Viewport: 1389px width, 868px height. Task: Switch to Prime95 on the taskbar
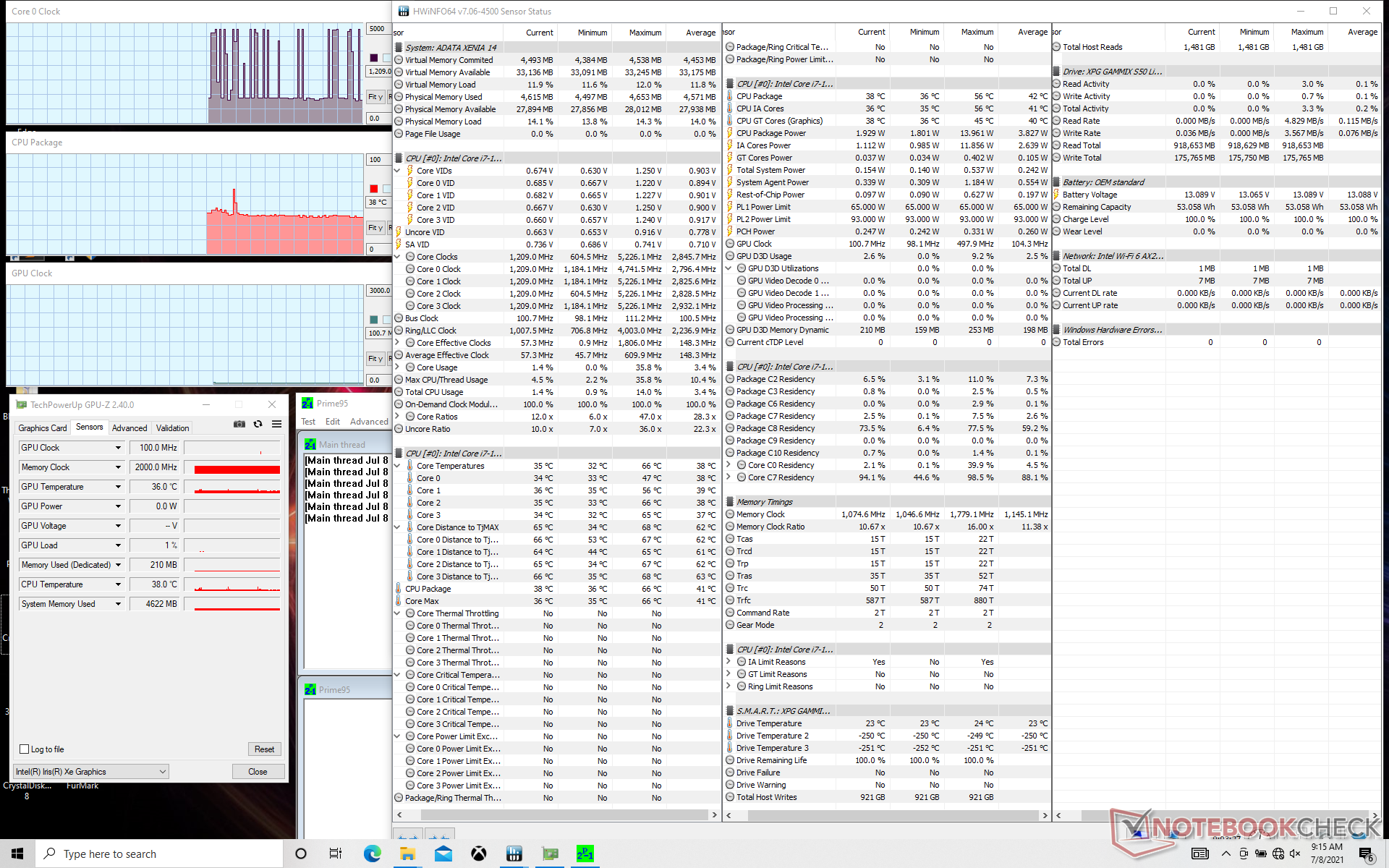tap(585, 854)
